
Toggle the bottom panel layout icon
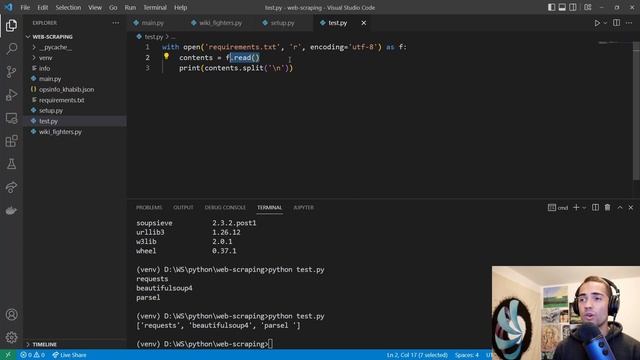pyautogui.click(x=562, y=7)
